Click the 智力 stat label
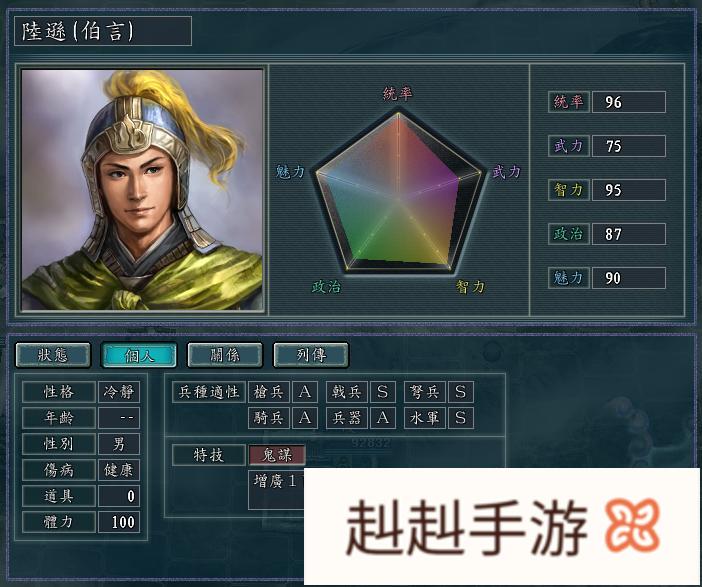702x587 pixels. coord(569,190)
